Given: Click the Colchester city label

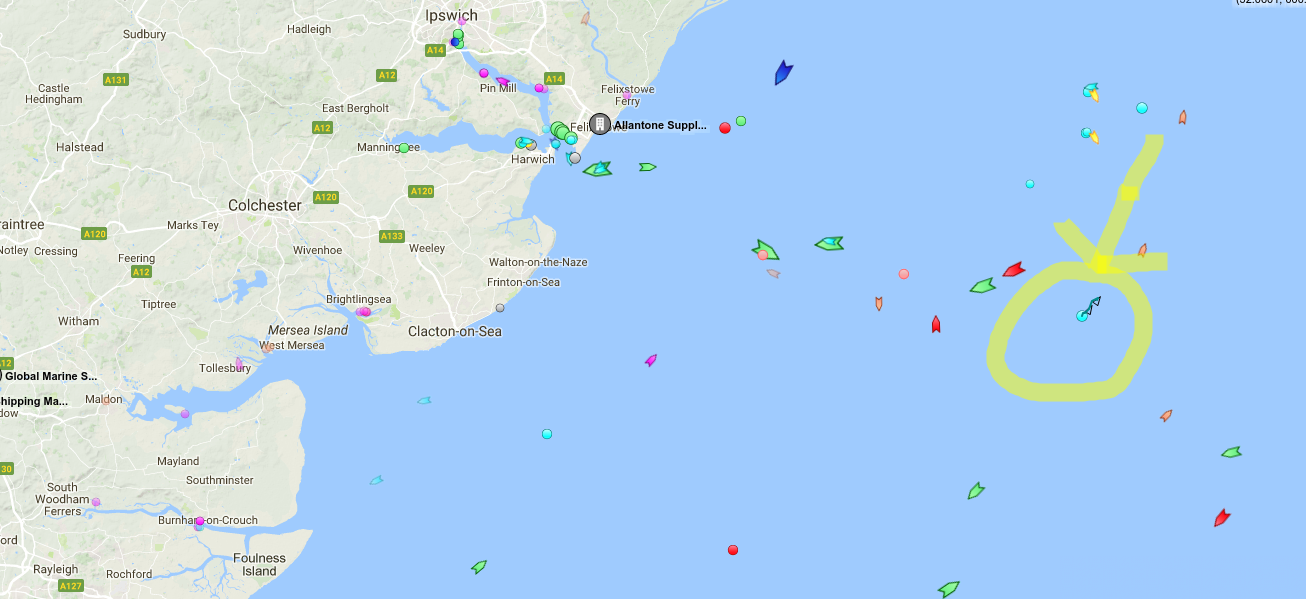Looking at the screenshot, I should pyautogui.click(x=265, y=205).
